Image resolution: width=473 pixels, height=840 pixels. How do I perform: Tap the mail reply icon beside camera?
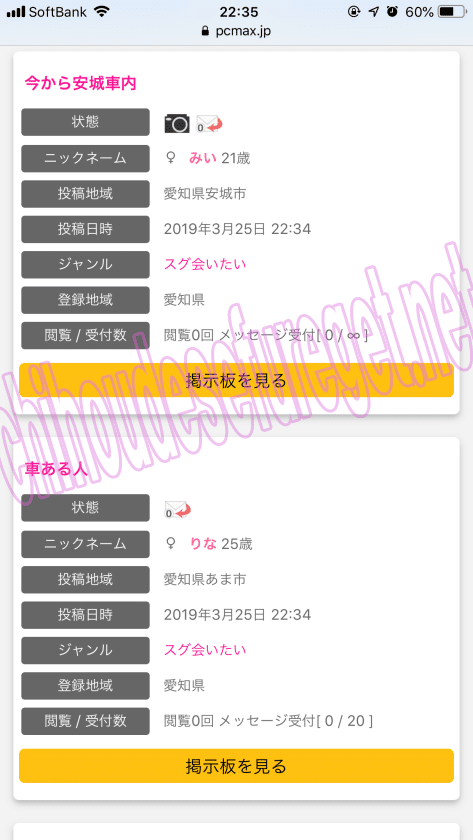coord(209,123)
